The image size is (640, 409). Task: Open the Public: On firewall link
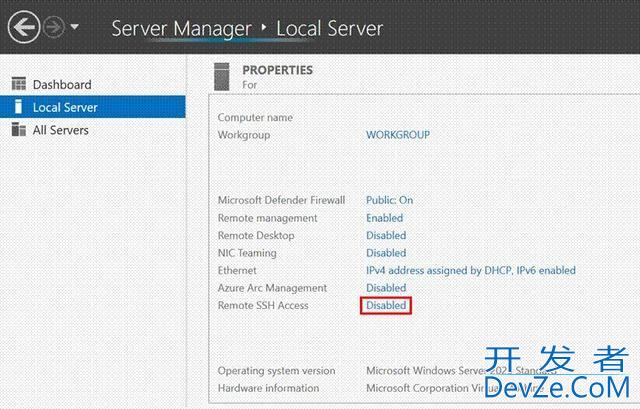tap(389, 200)
